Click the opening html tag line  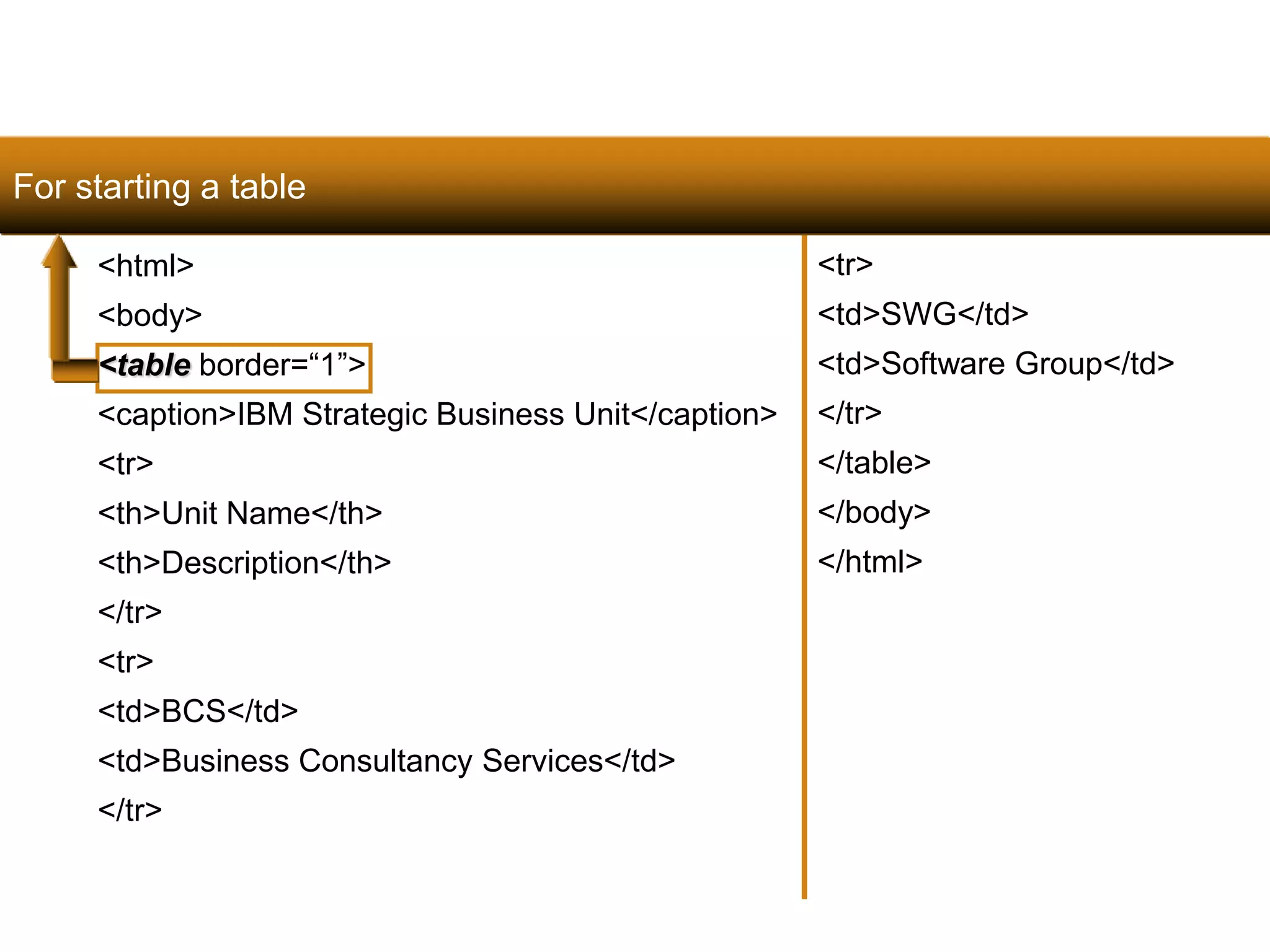coord(146,266)
